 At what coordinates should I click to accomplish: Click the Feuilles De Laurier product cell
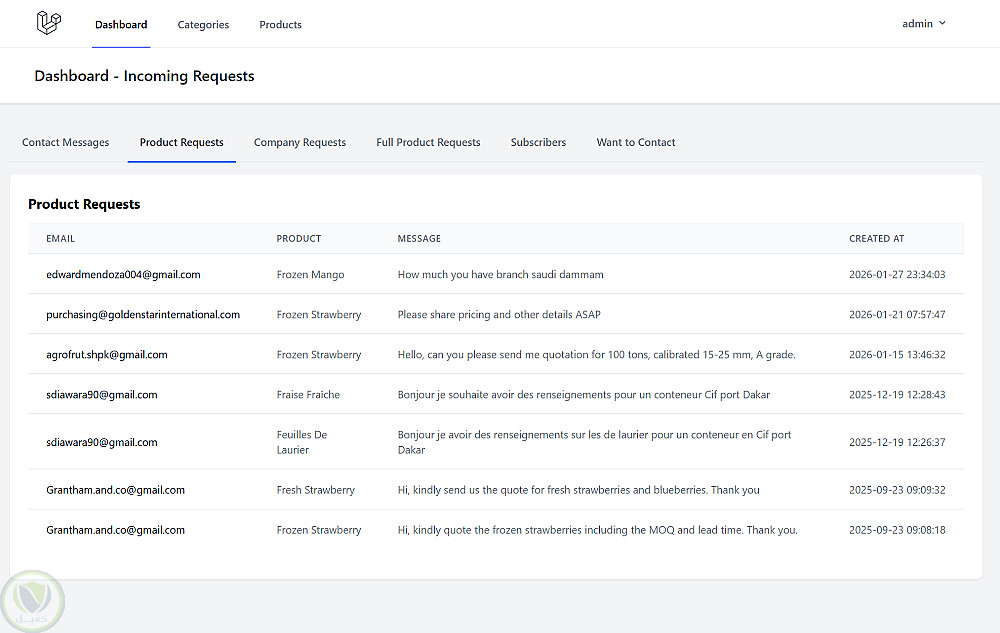click(x=302, y=442)
